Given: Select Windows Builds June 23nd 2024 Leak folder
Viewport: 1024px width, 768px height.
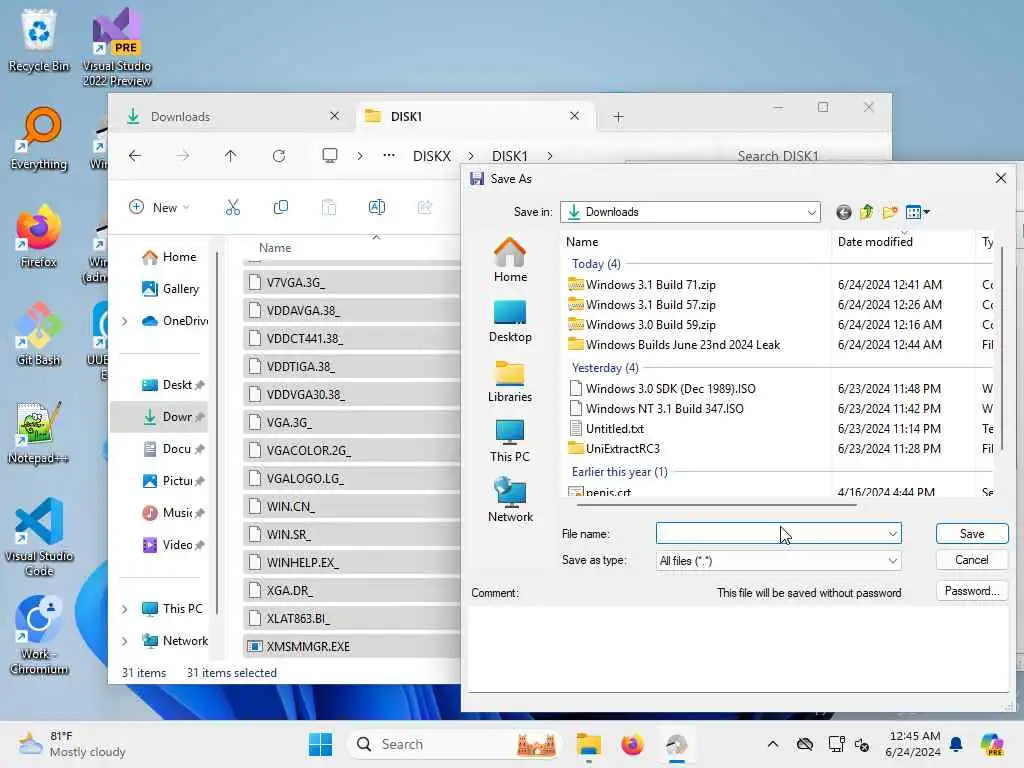Looking at the screenshot, I should click(x=682, y=345).
